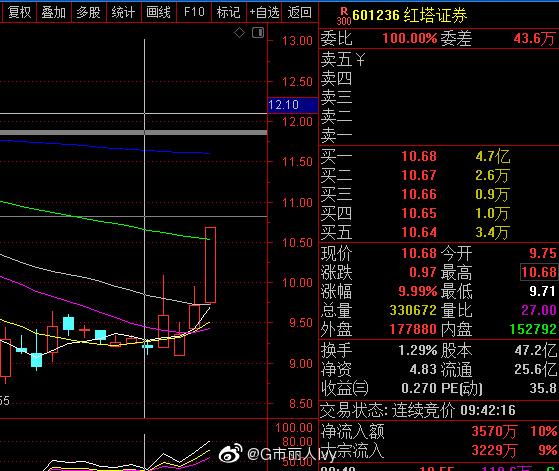Click the 13.00 price scale label
The image size is (559, 471).
(x=297, y=41)
